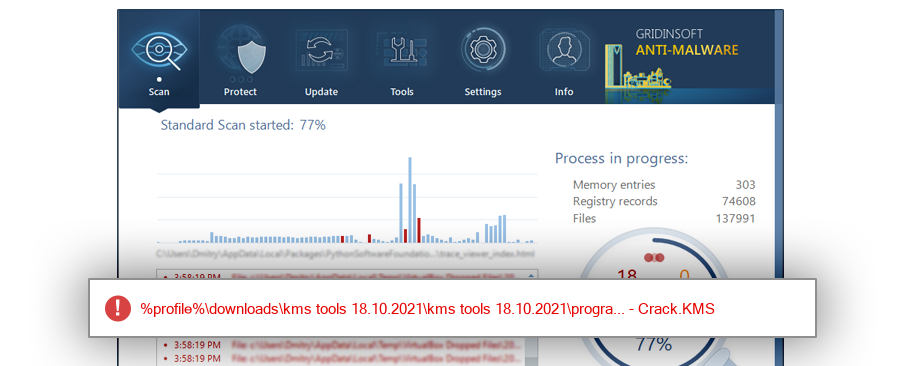The image size is (901, 366).
Task: Select the Settings tab label
Action: [483, 92]
